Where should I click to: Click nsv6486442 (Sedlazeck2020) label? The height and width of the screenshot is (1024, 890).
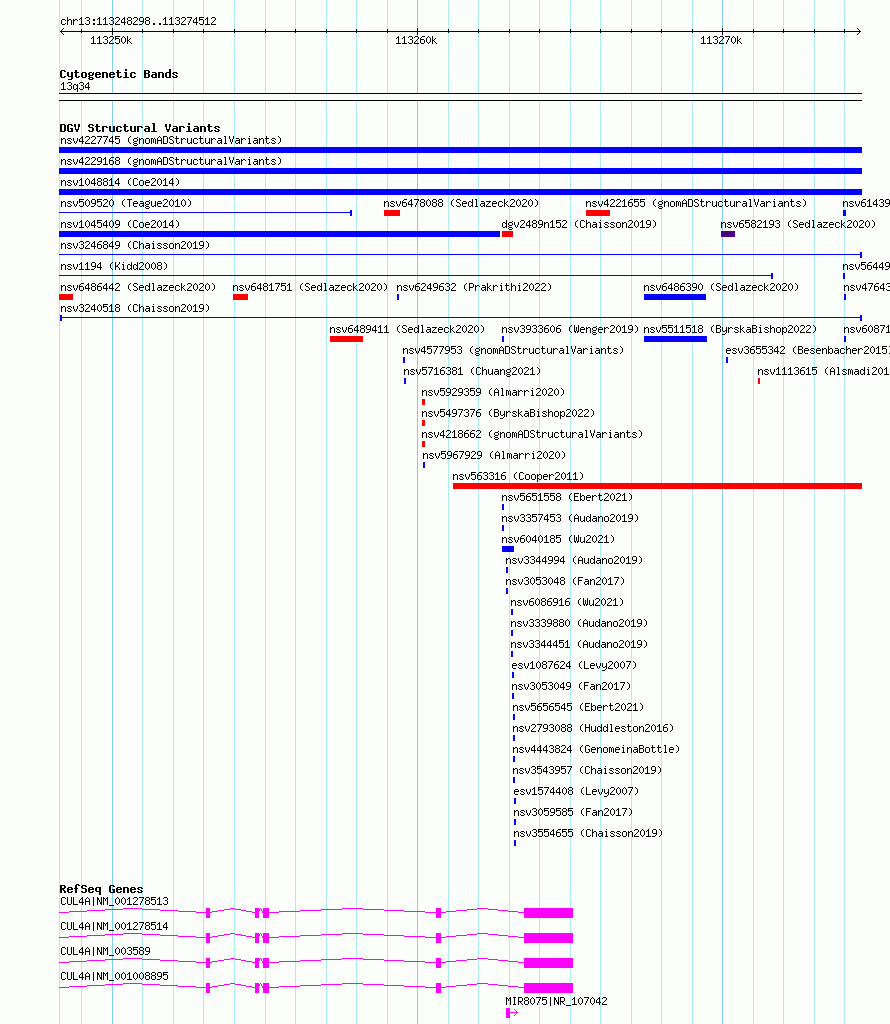click(x=138, y=287)
